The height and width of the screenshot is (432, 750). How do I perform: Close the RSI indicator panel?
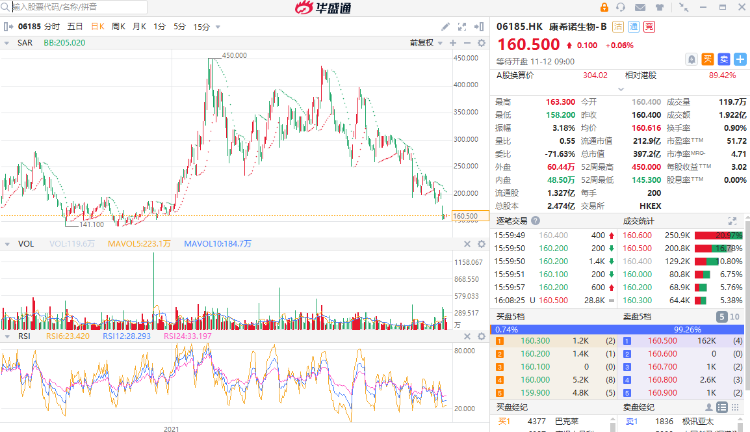point(467,336)
